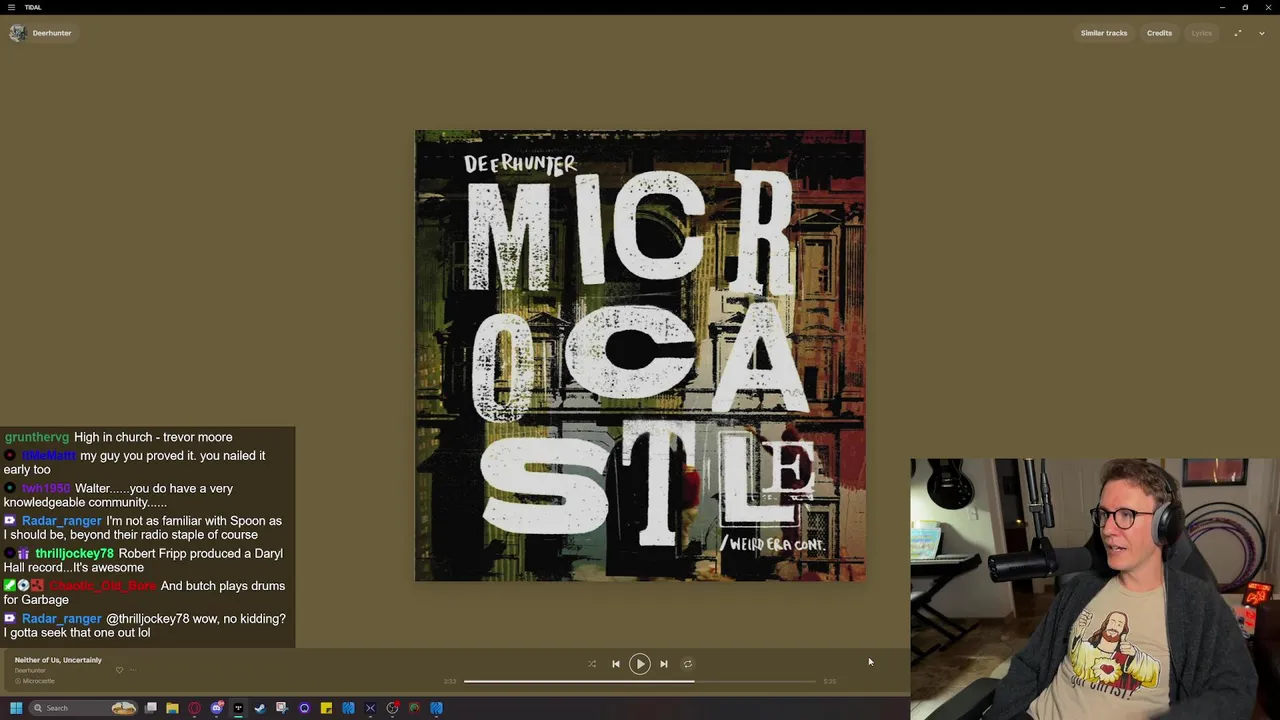This screenshot has width=1280, height=720.
Task: Open the Sticky Notes taskbar icon
Action: coord(326,708)
